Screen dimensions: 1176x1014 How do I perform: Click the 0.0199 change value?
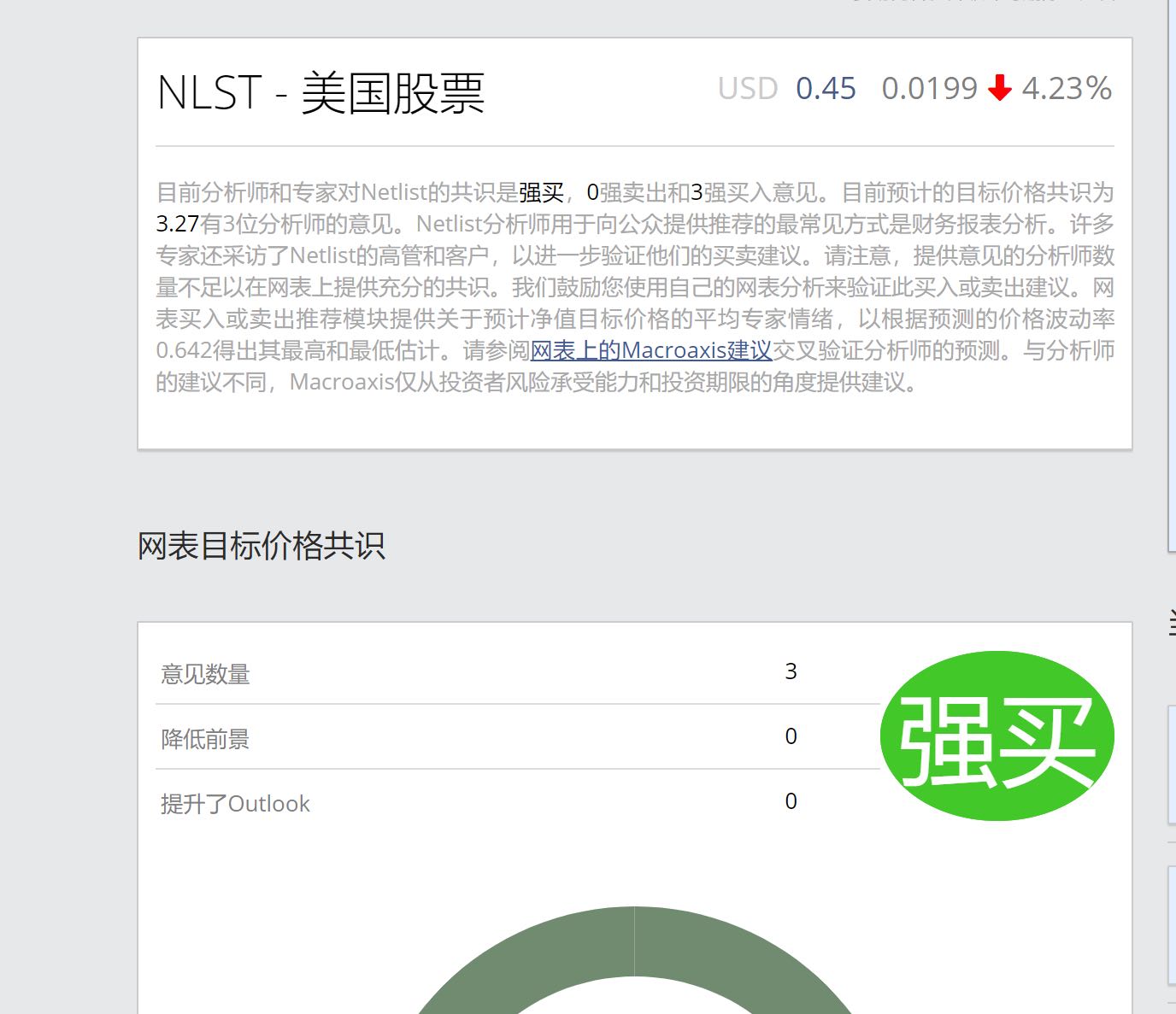[929, 88]
